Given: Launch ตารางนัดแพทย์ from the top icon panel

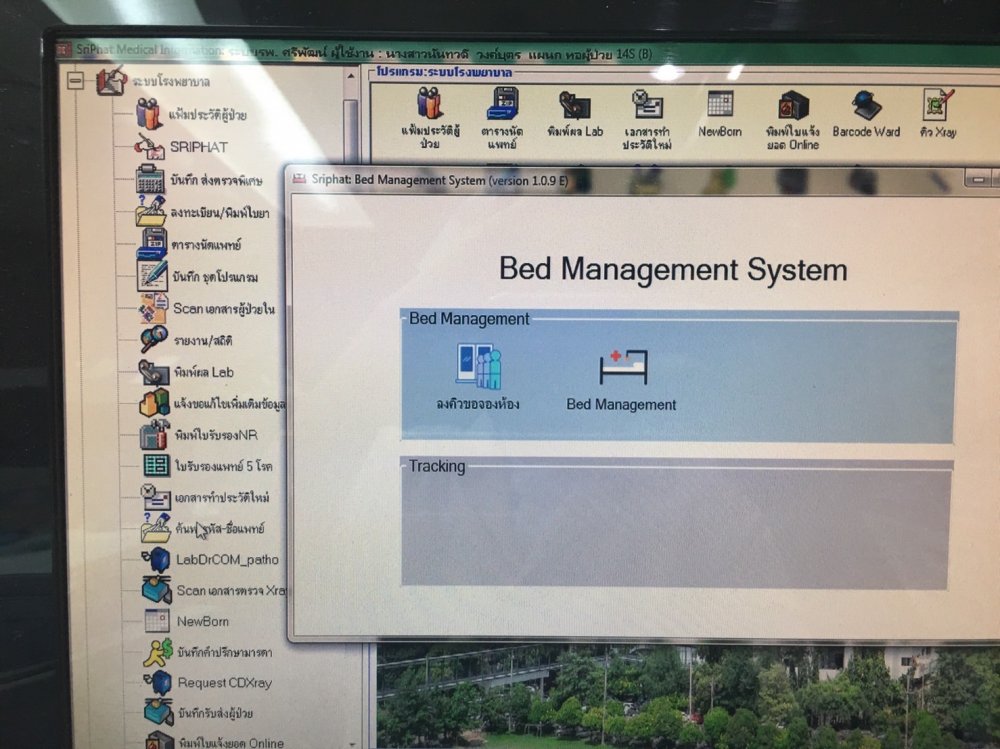Looking at the screenshot, I should (x=503, y=119).
